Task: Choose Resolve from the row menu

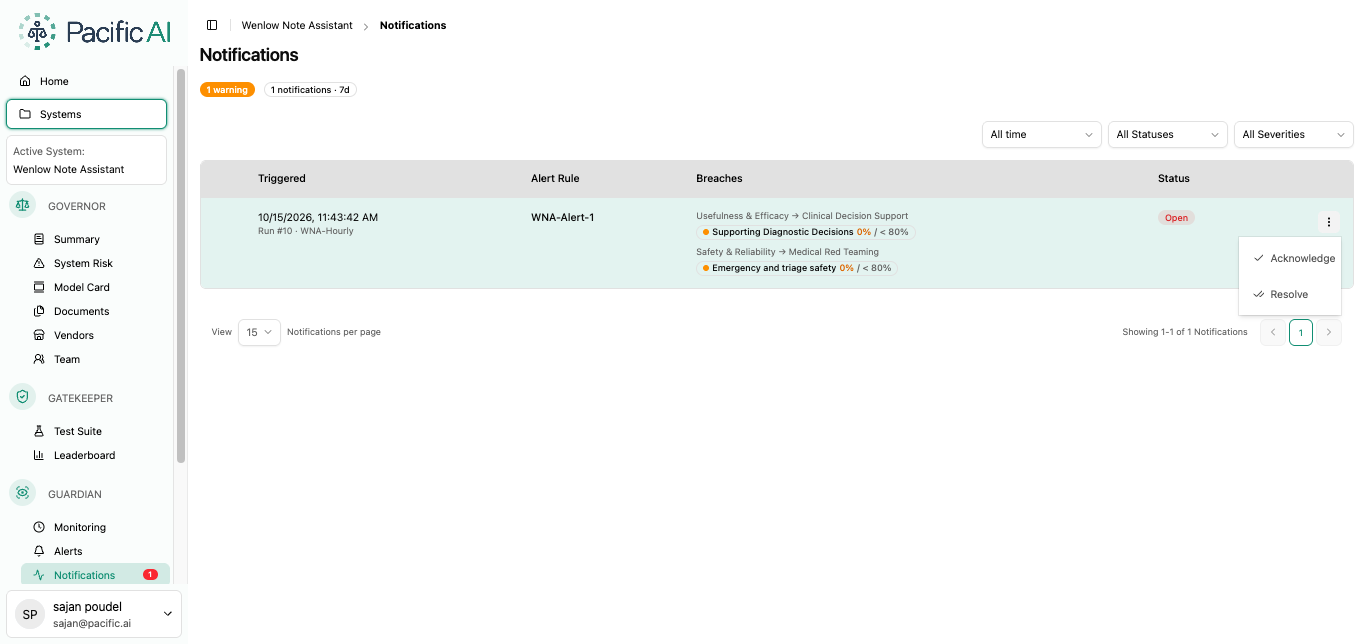Action: coord(1290,294)
